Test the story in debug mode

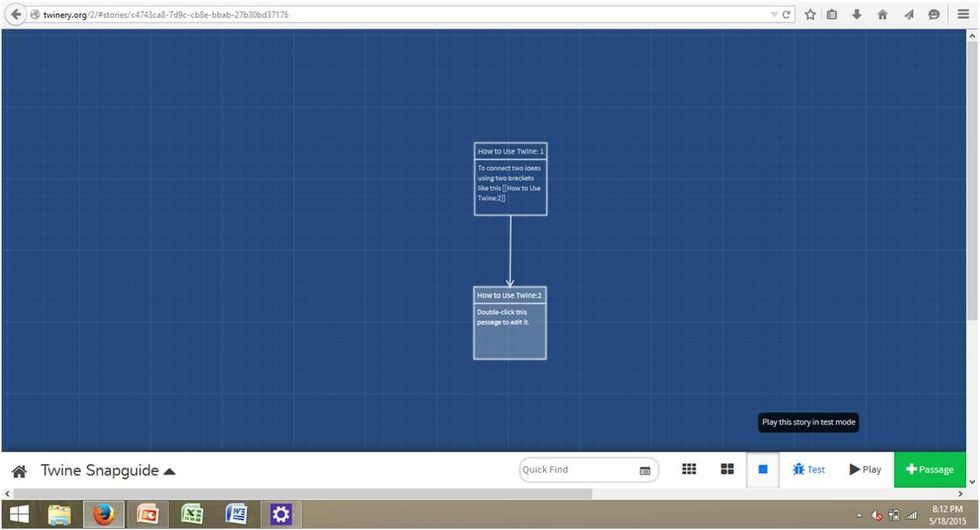pyautogui.click(x=809, y=469)
